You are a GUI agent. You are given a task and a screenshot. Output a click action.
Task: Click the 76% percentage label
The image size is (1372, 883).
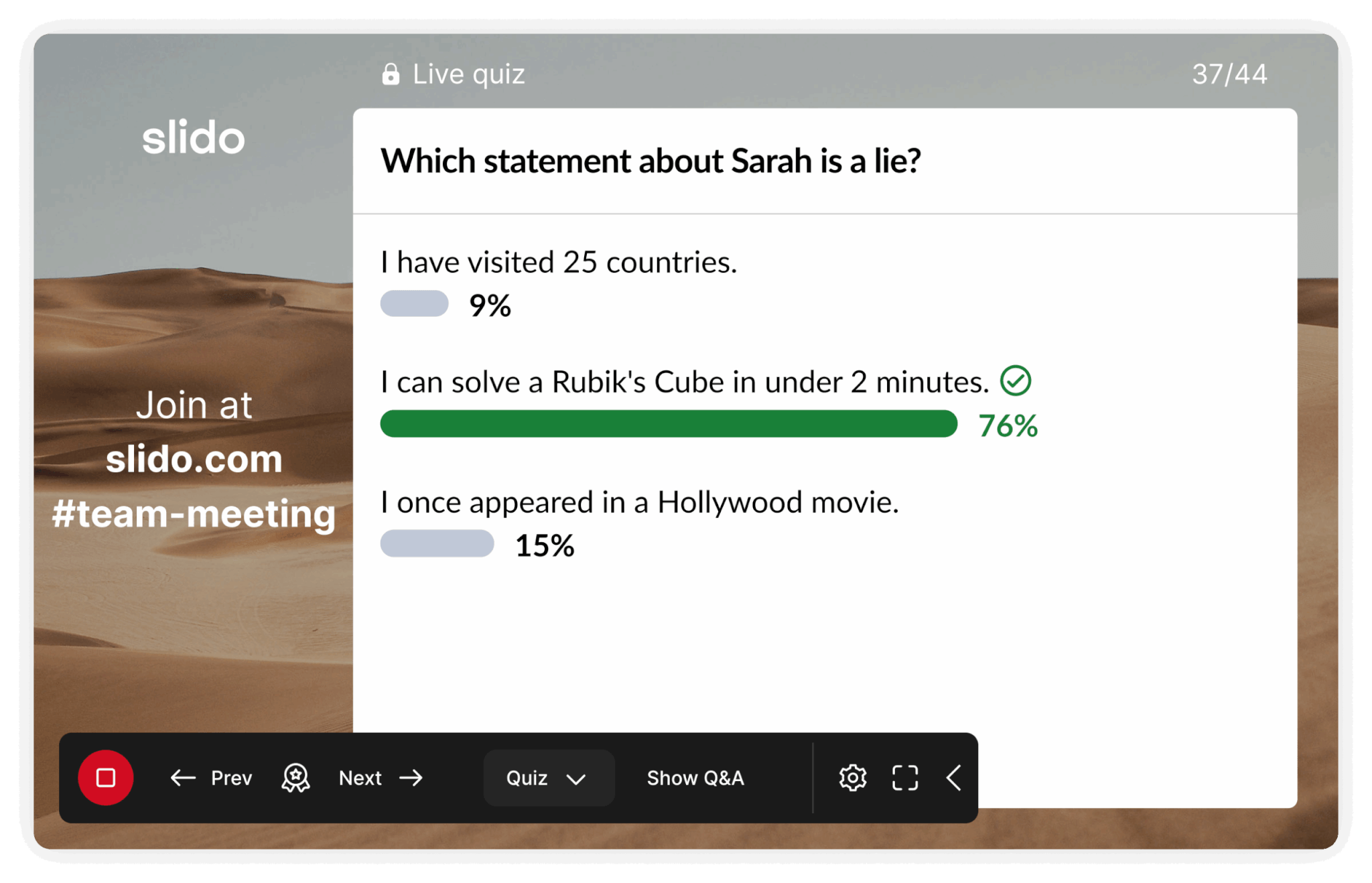coord(1008,425)
